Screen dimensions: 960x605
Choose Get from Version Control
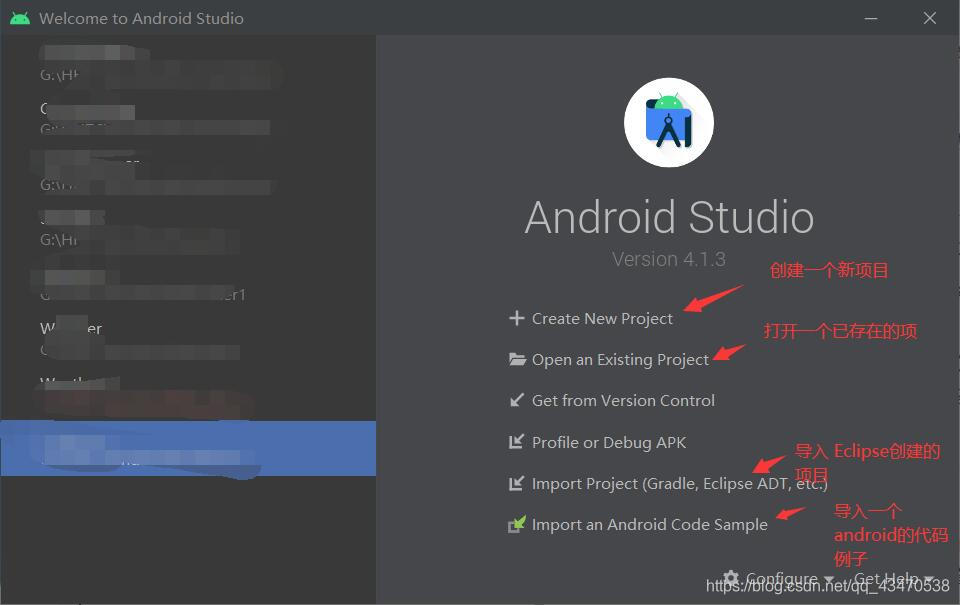tap(623, 400)
